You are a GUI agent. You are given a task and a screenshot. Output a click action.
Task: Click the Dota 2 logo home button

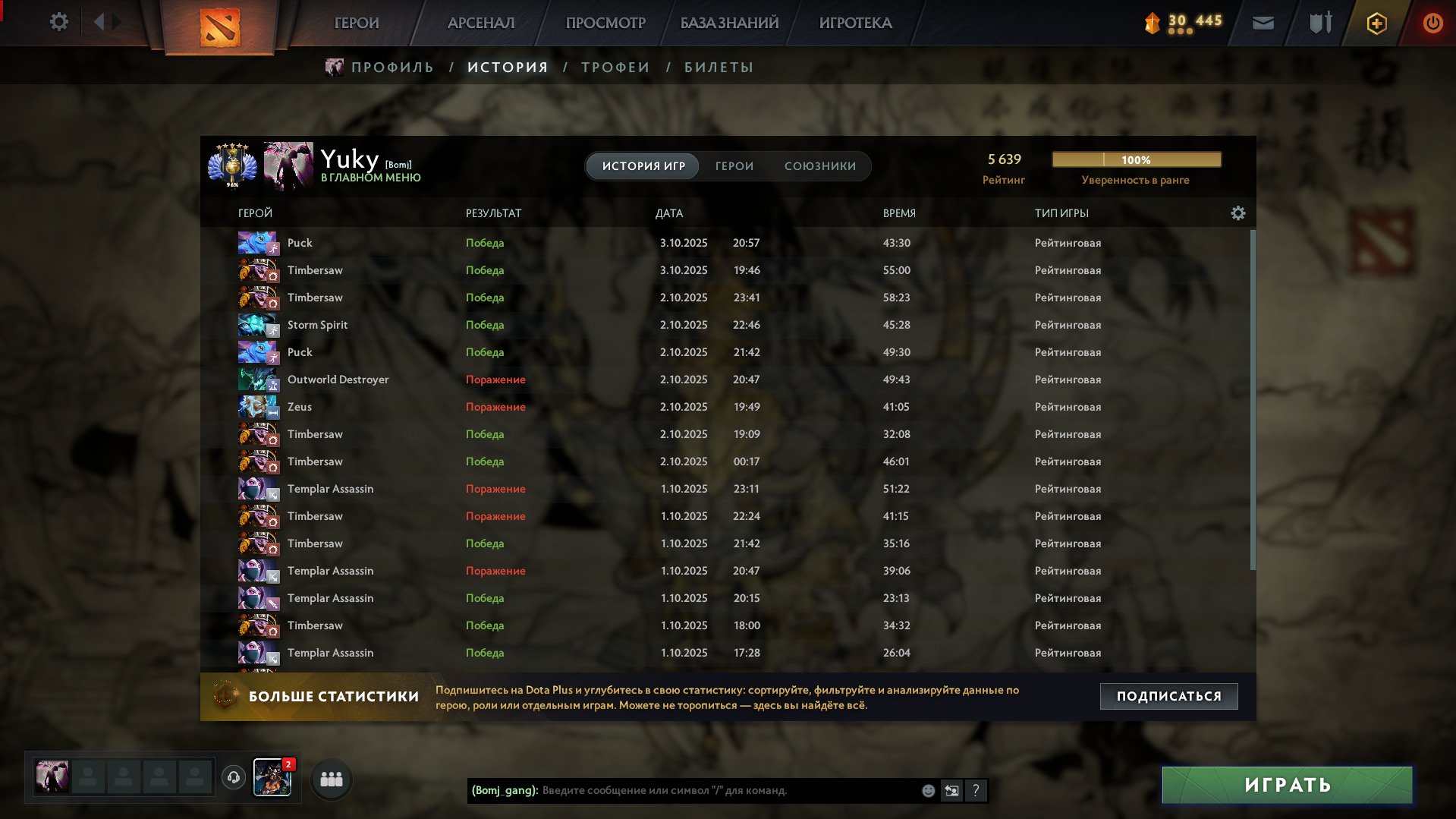click(220, 27)
